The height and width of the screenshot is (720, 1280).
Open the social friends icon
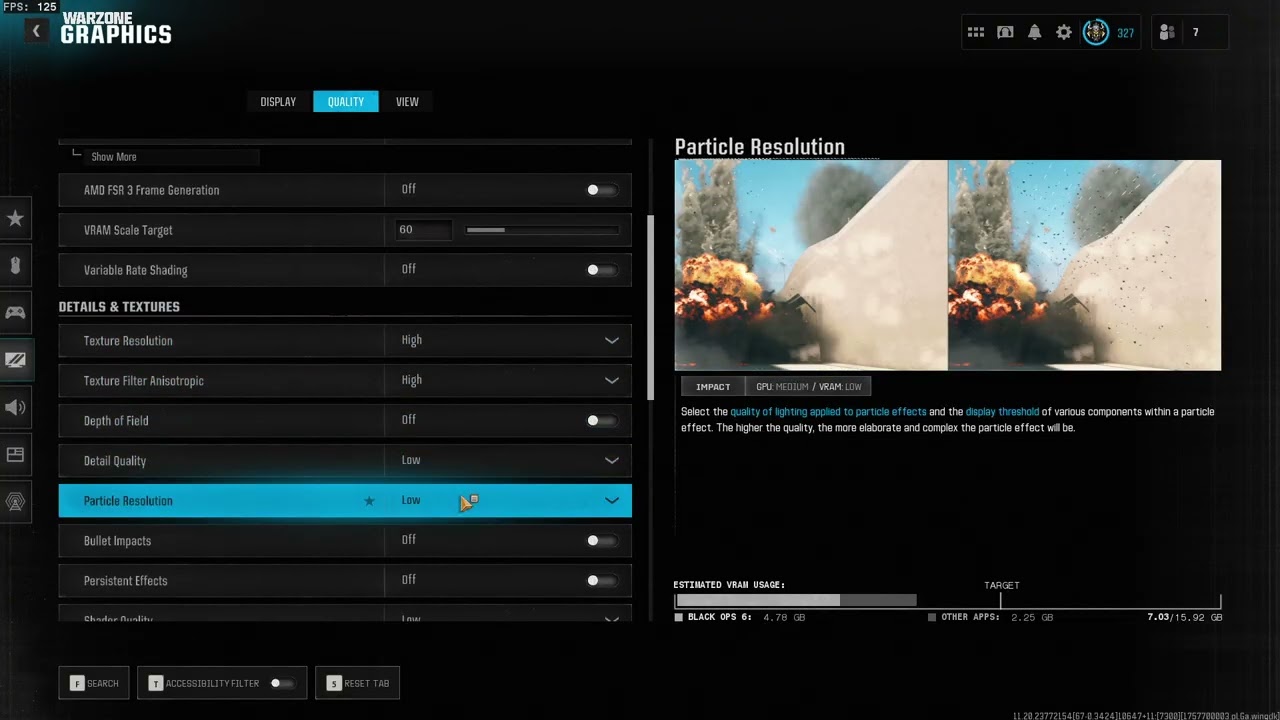1167,33
